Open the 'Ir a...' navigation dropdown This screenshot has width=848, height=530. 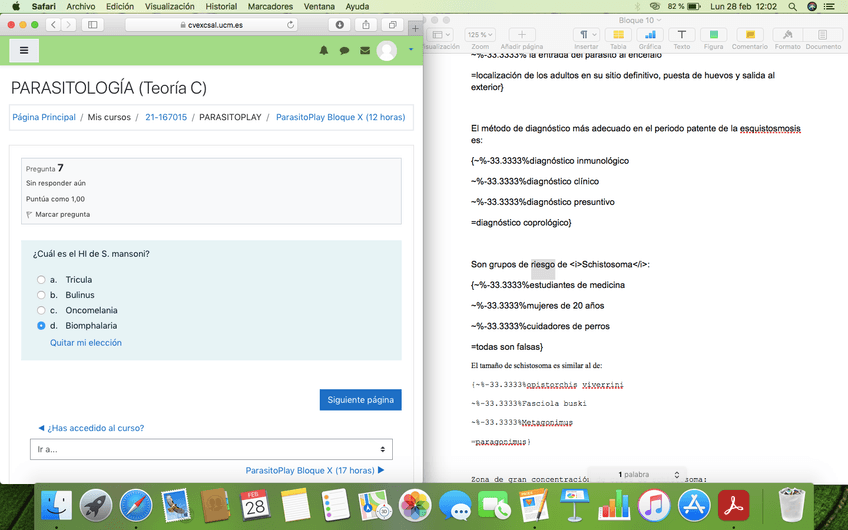click(211, 450)
